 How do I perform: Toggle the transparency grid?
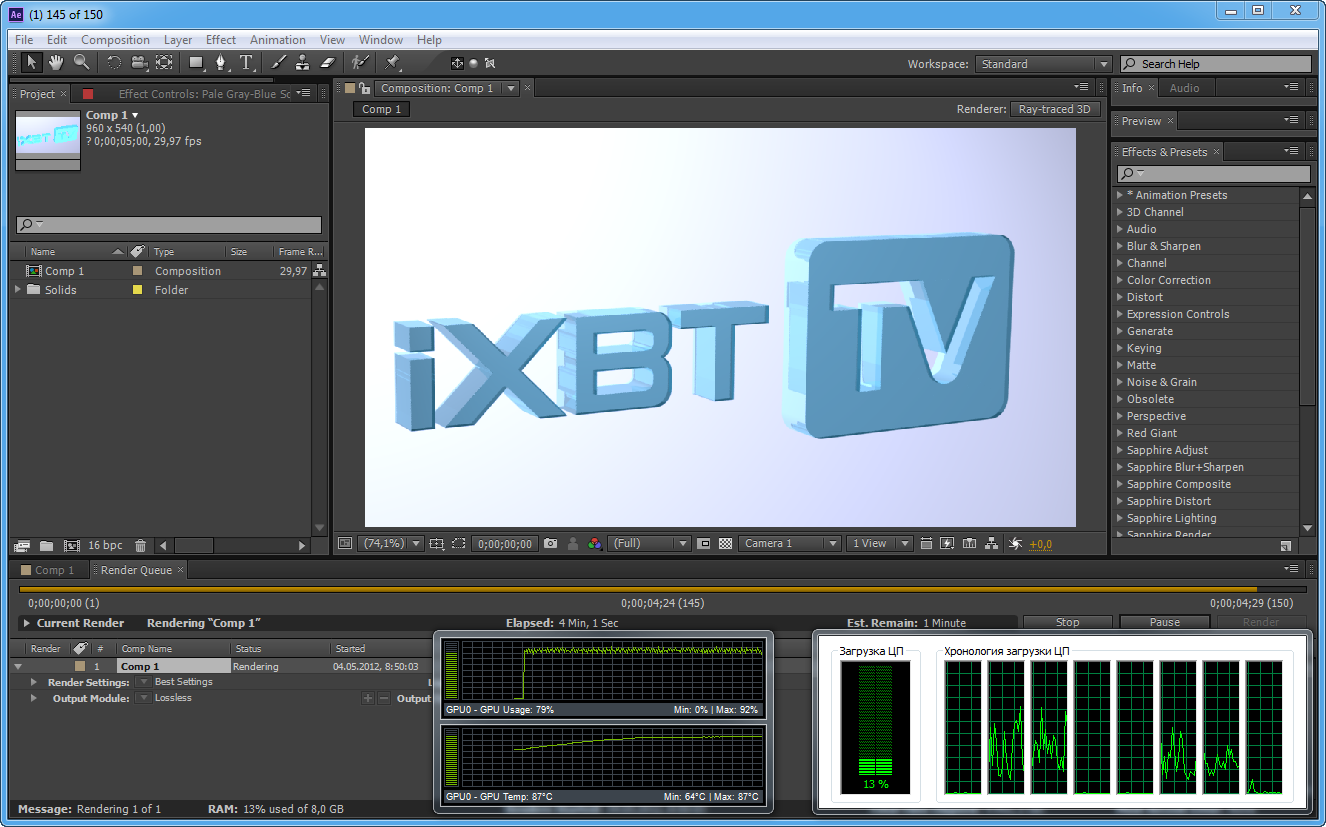[726, 544]
